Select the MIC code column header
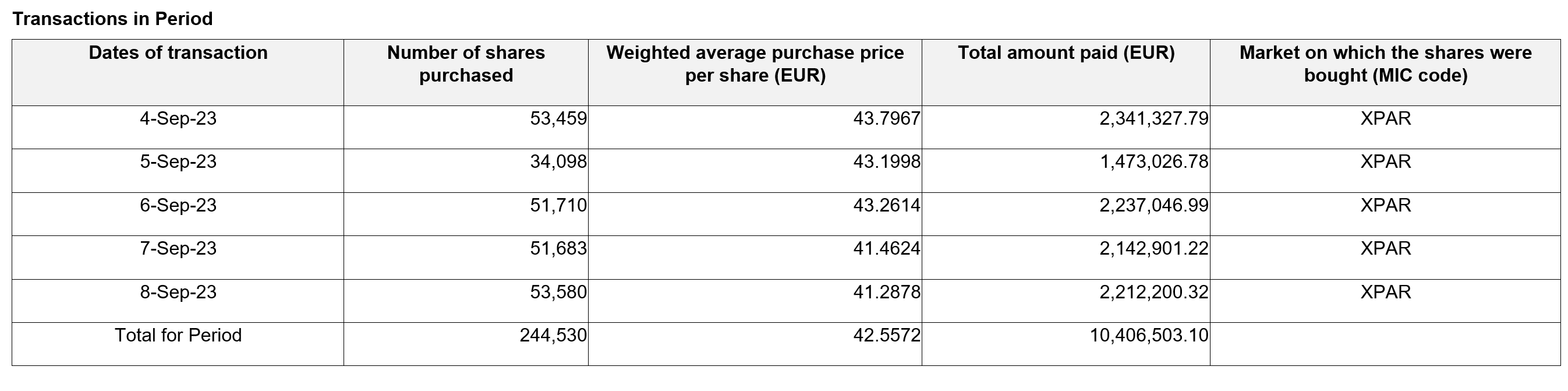1568x391 pixels. 1385,64
